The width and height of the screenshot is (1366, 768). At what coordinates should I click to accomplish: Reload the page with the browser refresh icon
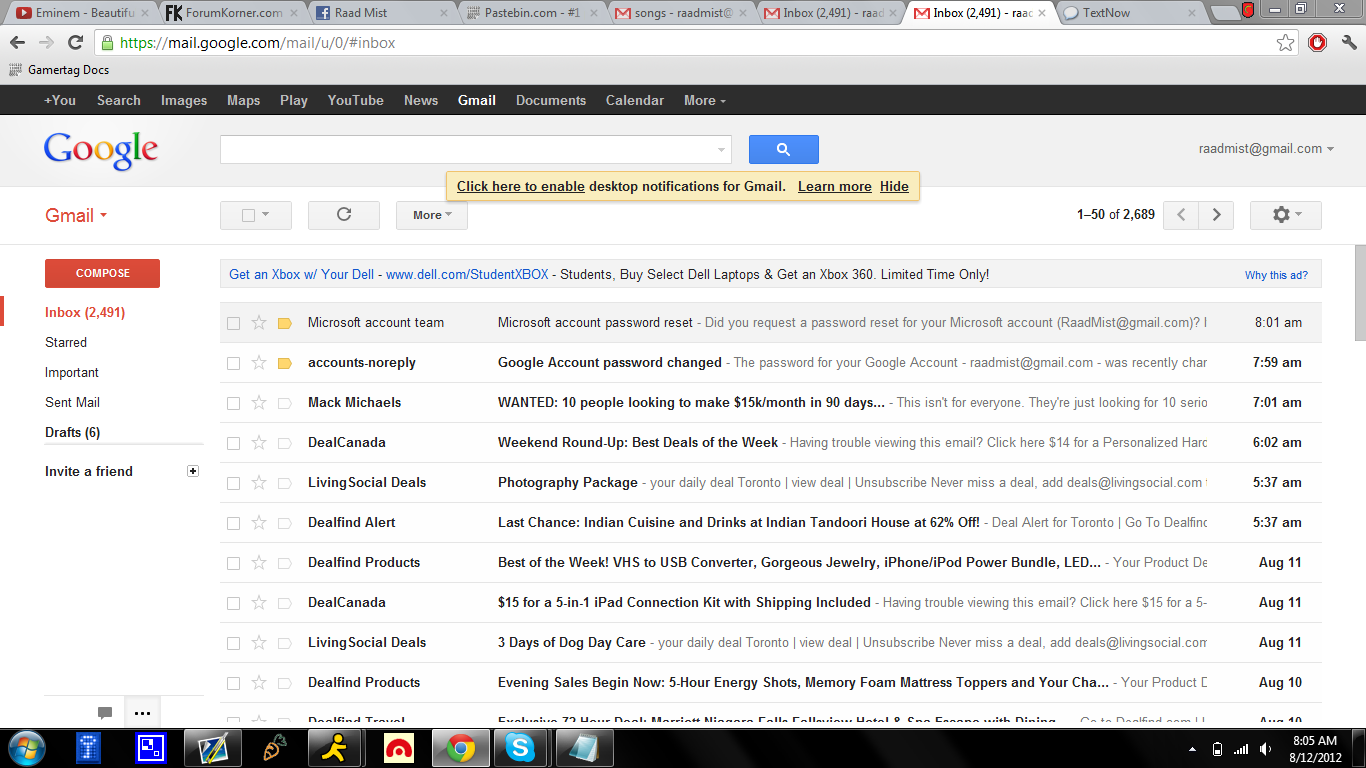coord(75,43)
